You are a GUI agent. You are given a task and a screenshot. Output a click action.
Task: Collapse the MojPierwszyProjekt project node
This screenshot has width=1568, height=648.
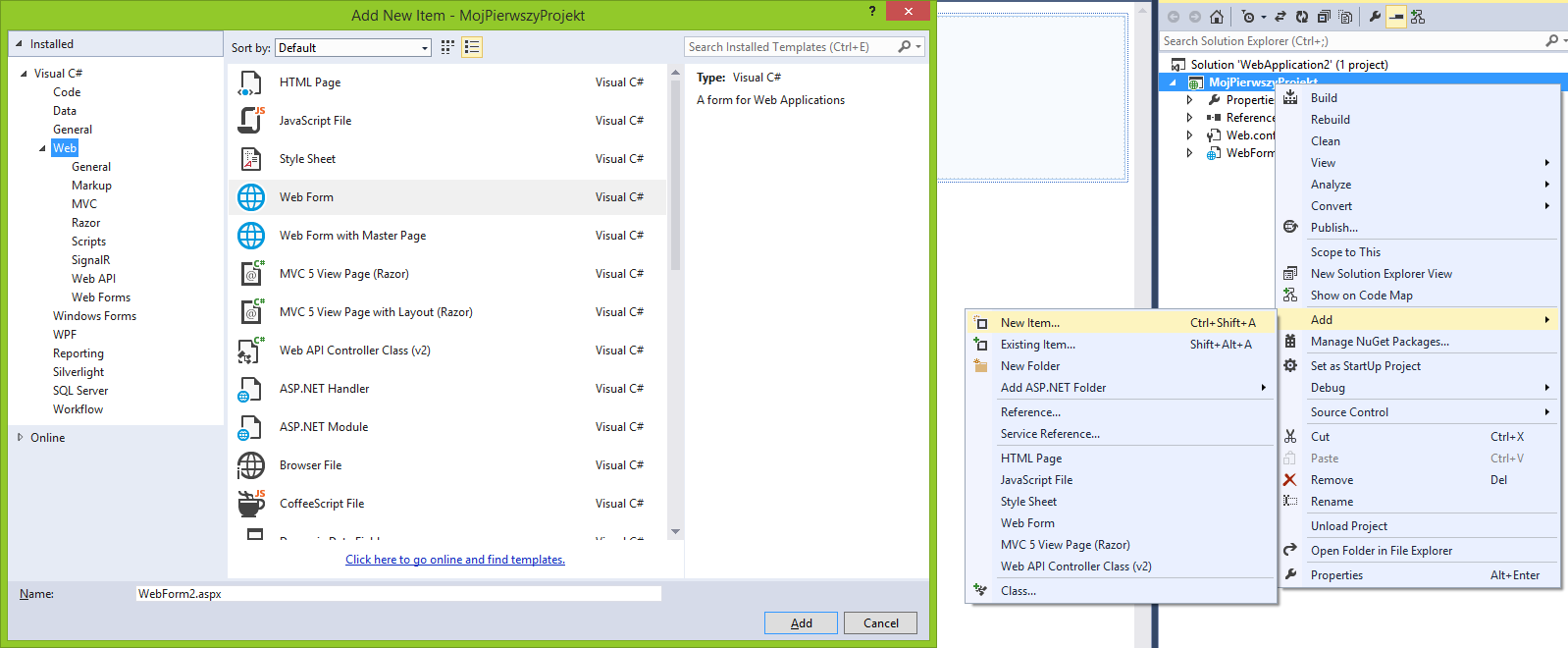coord(1173,82)
